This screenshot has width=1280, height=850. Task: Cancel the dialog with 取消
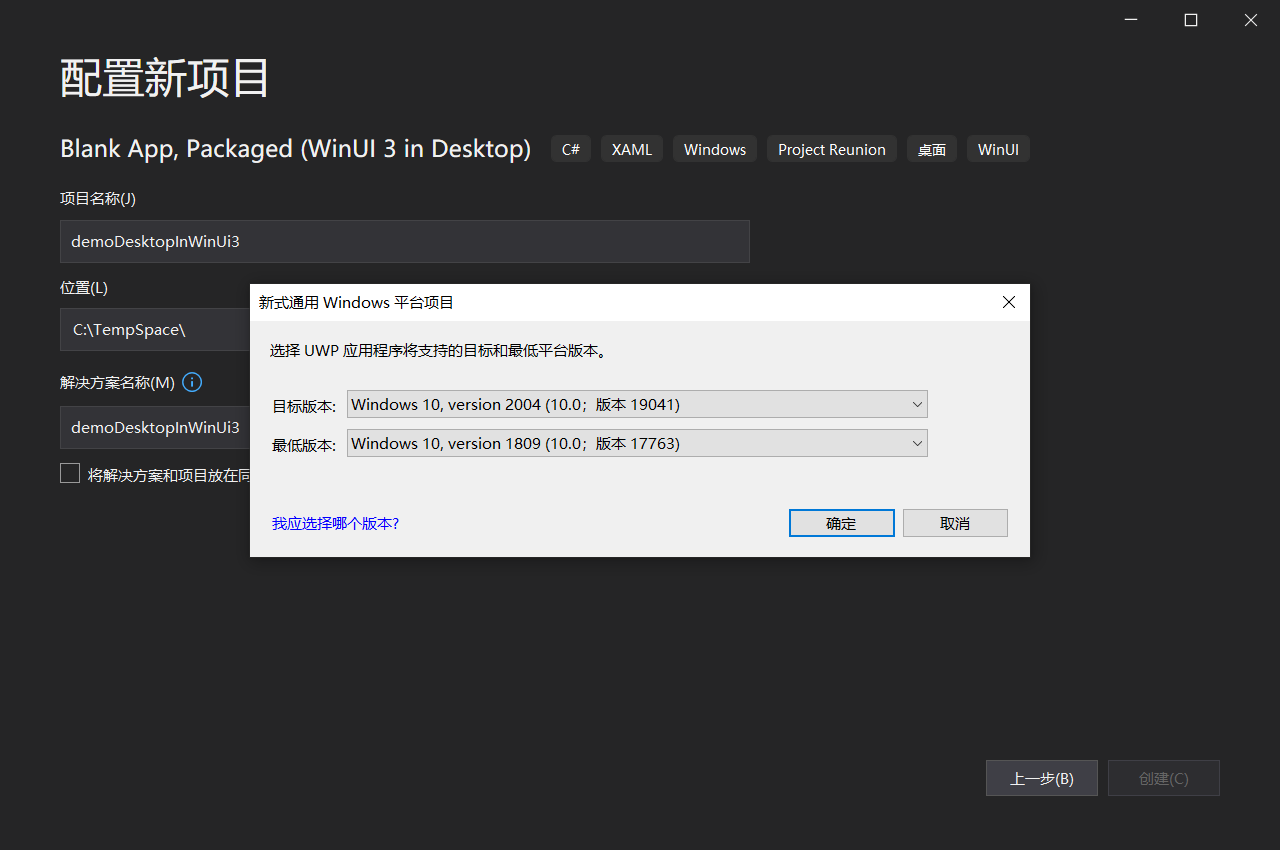955,523
